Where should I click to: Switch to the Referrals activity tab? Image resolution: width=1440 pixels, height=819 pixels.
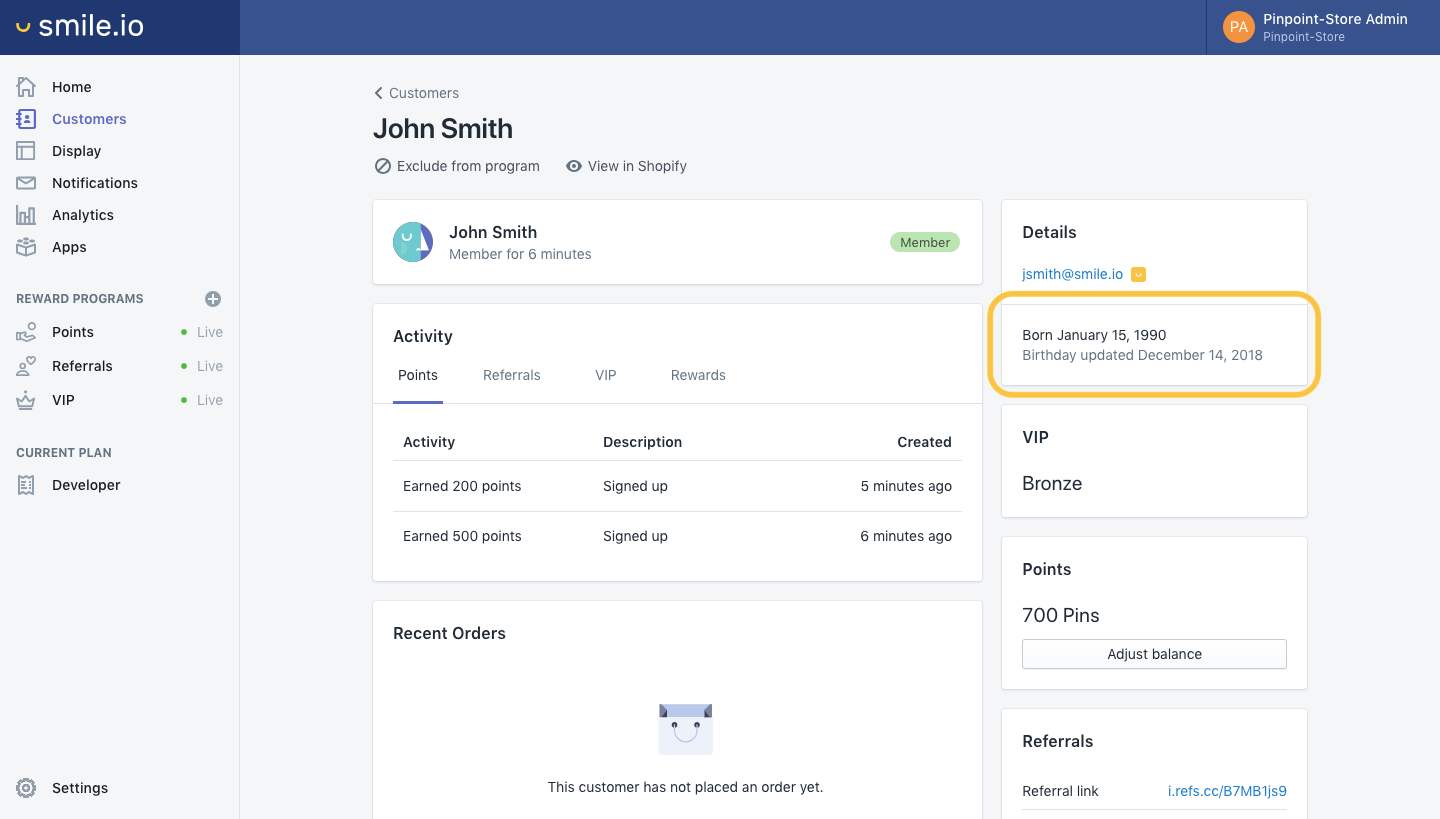[x=511, y=375]
